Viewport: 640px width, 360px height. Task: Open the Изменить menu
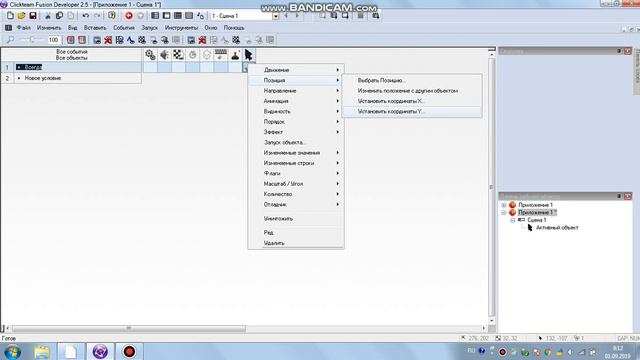[49, 28]
